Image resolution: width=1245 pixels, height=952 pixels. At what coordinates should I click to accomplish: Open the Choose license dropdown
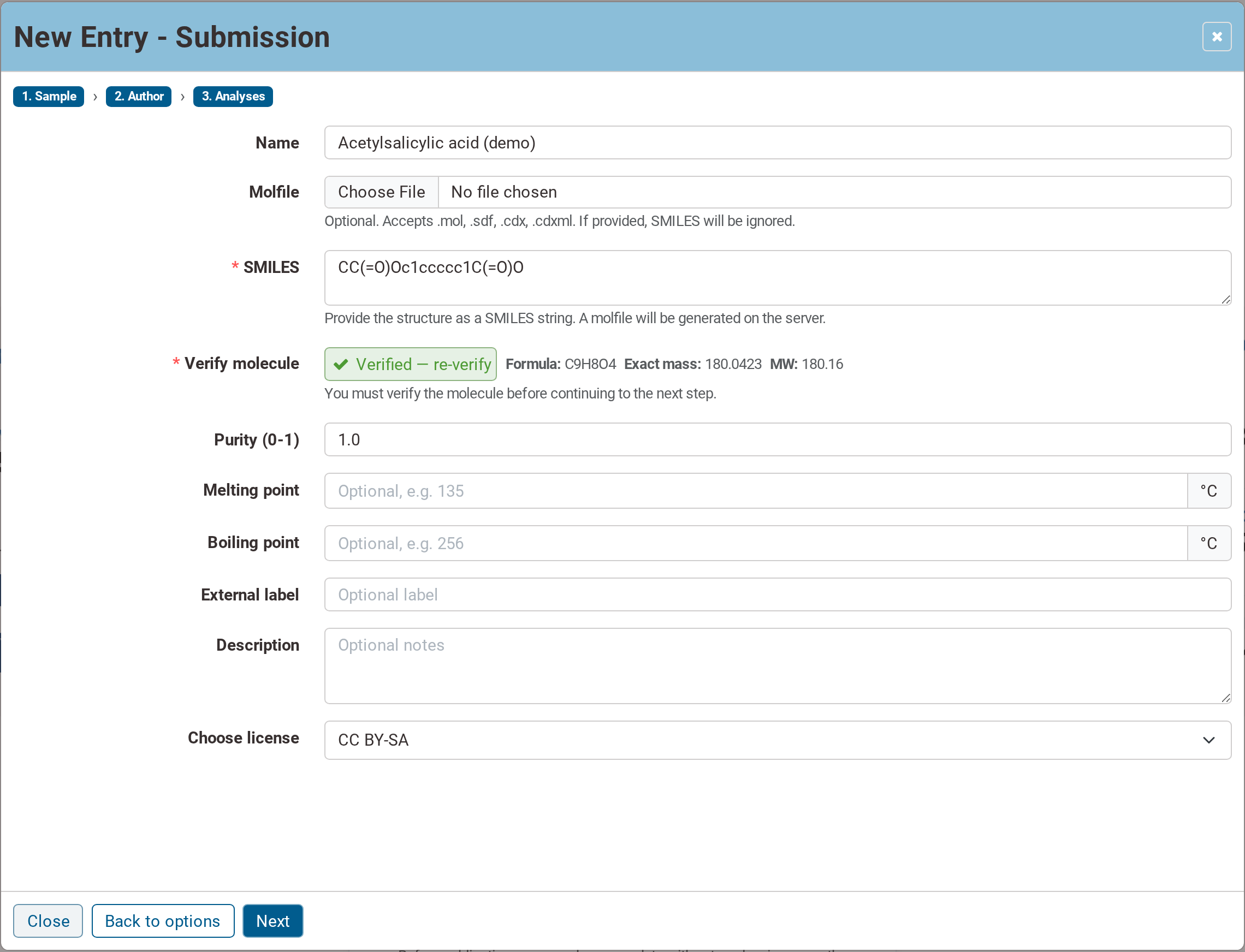point(777,740)
